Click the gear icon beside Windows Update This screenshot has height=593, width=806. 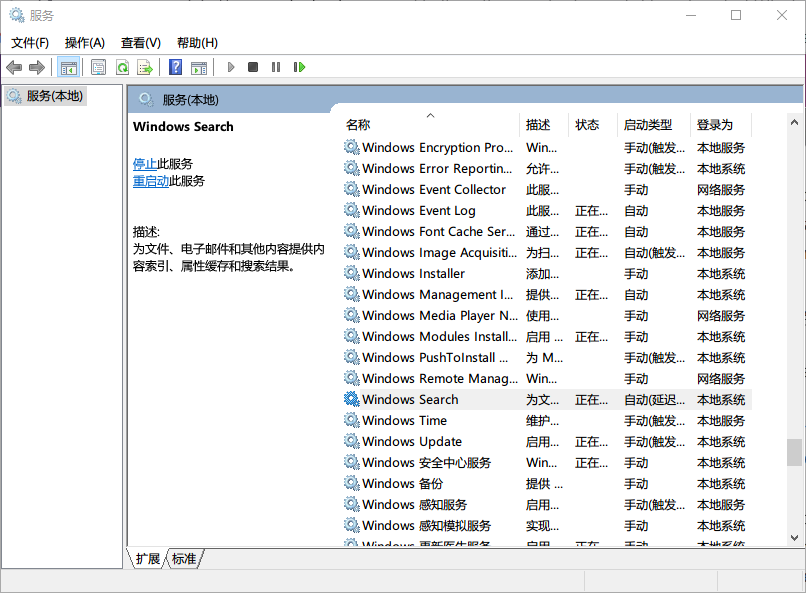352,441
